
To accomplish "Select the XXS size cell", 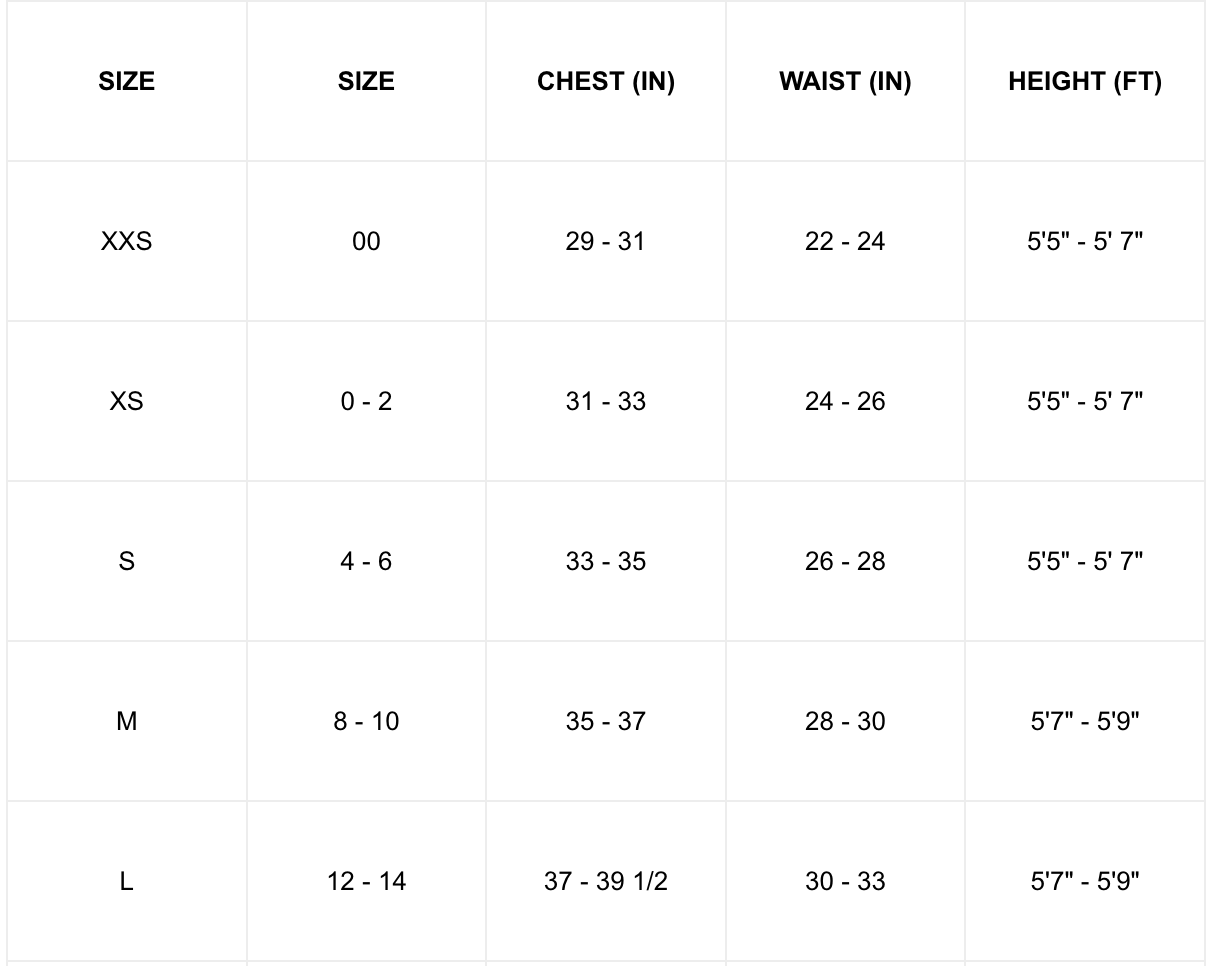I will tap(127, 241).
